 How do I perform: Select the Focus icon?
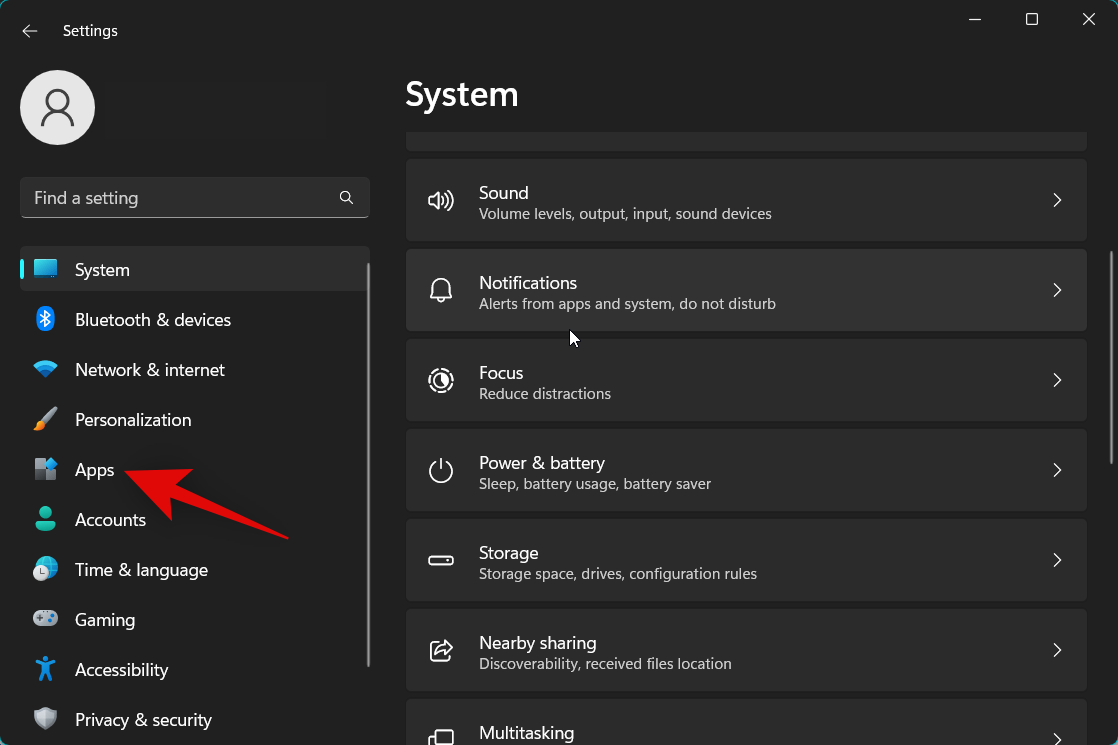click(x=441, y=380)
